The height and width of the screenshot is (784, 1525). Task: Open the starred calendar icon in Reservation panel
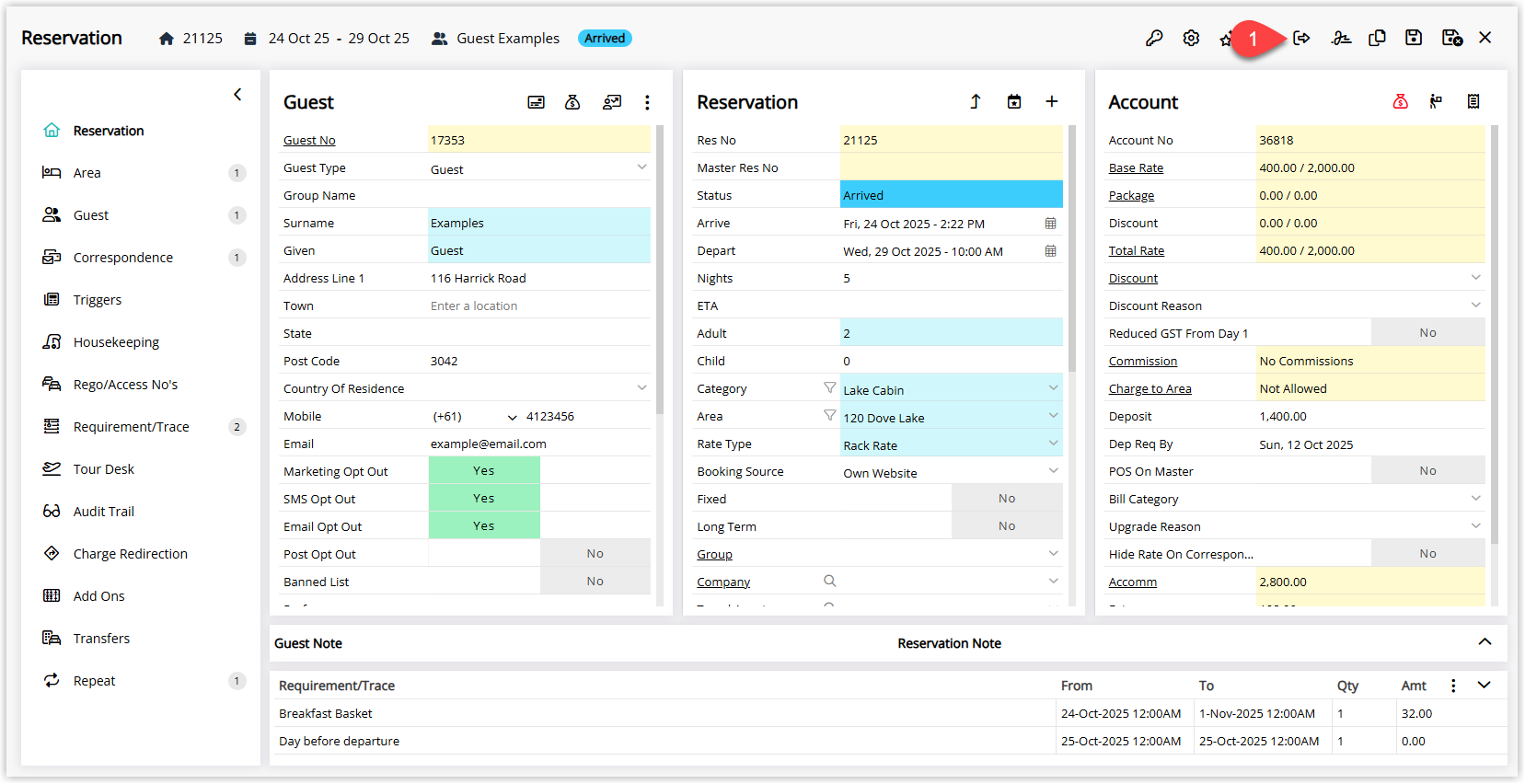1014,101
